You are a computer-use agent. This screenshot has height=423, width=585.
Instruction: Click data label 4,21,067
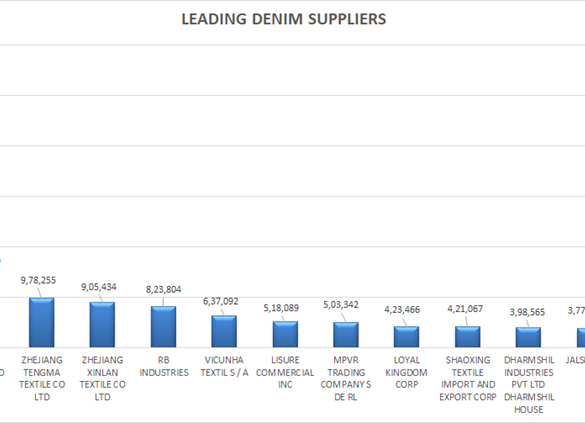click(465, 309)
